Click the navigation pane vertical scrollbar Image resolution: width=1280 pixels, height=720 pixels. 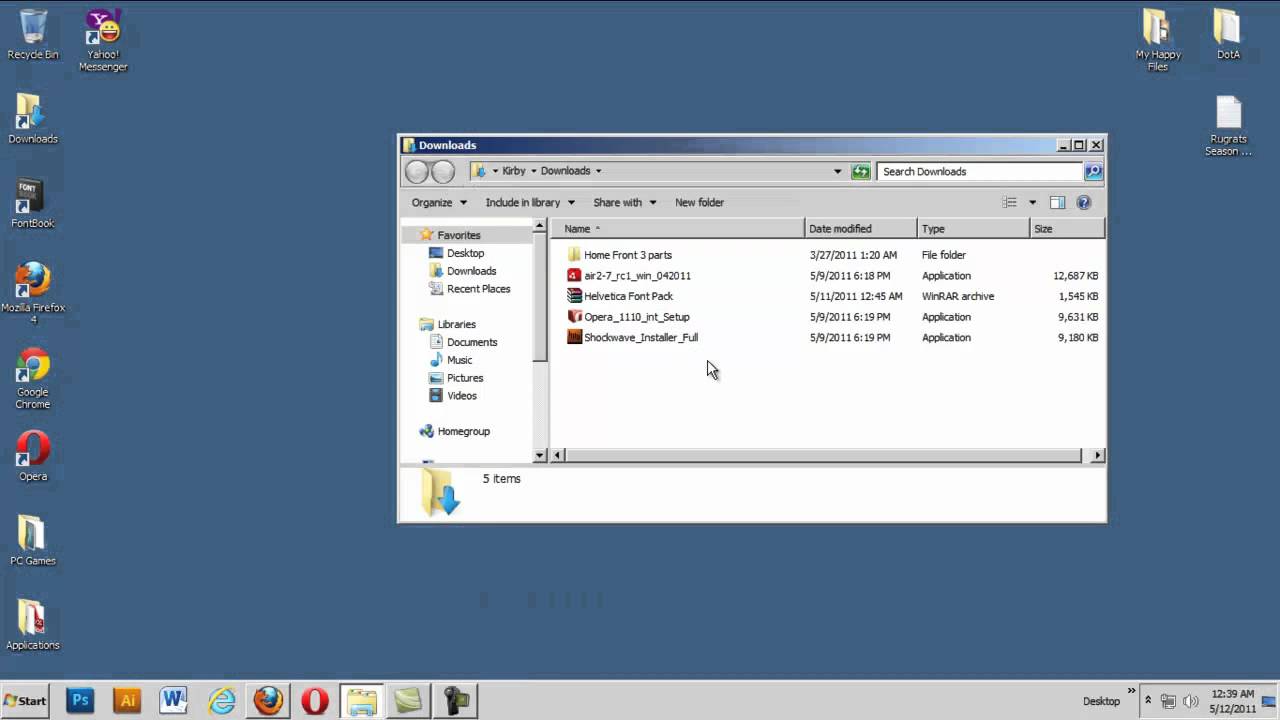(540, 297)
